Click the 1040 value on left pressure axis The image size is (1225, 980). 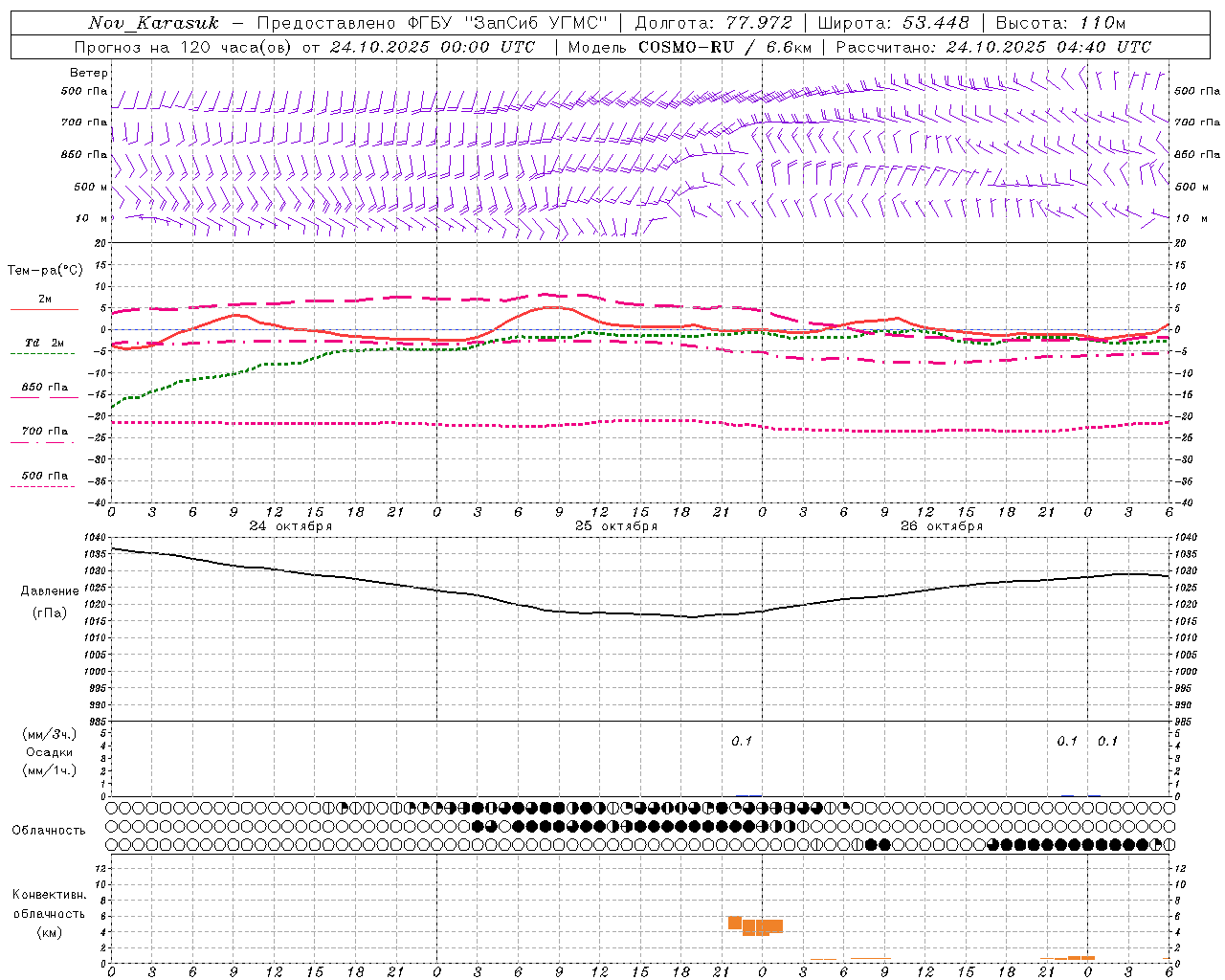pyautogui.click(x=94, y=537)
